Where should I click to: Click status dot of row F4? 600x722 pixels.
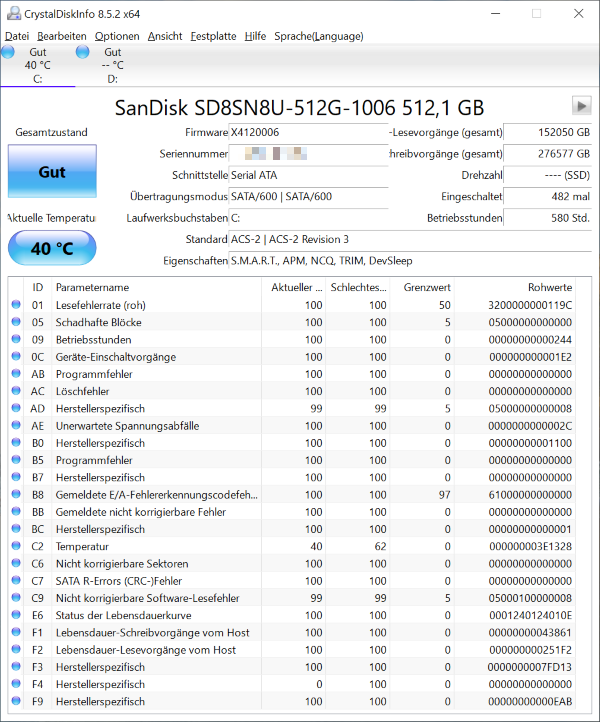(16, 683)
